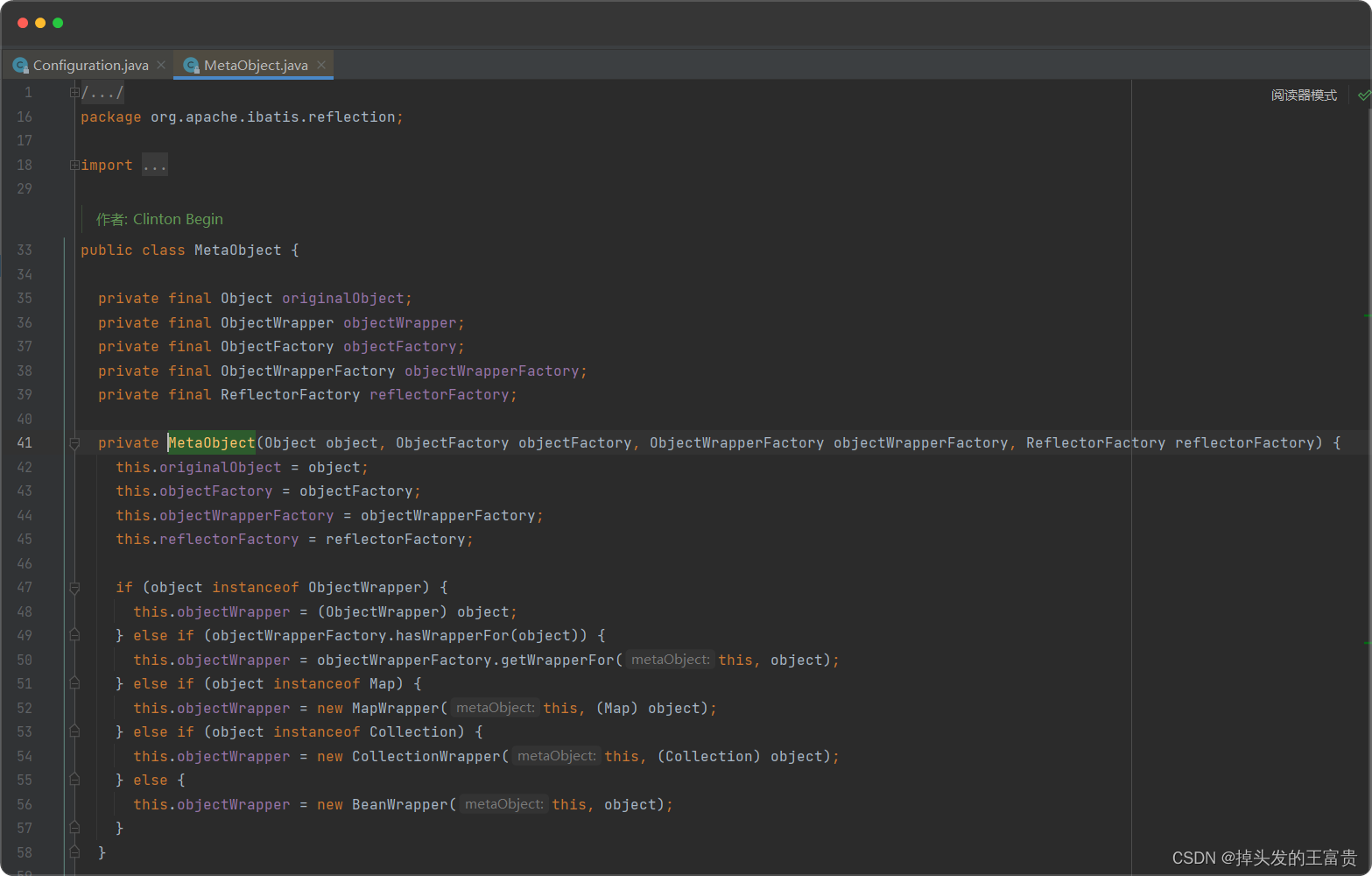Fold the else block at line 55

(74, 780)
